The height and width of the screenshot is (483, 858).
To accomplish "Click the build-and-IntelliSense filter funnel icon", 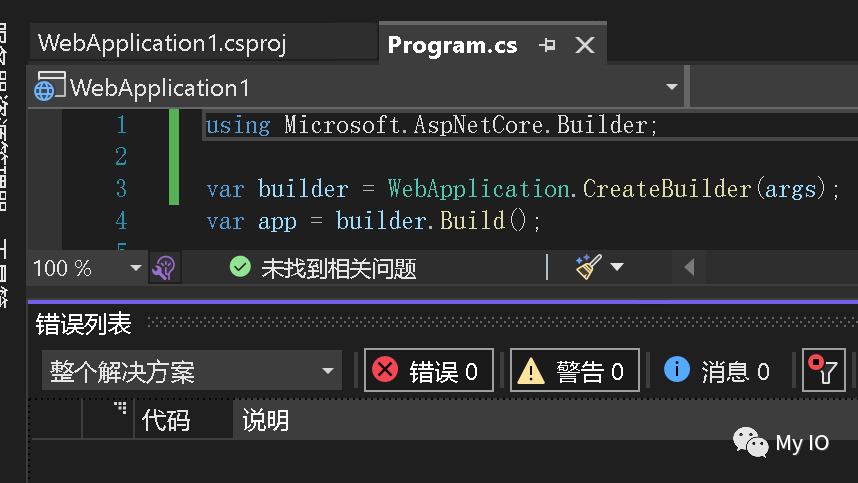I will tap(824, 370).
